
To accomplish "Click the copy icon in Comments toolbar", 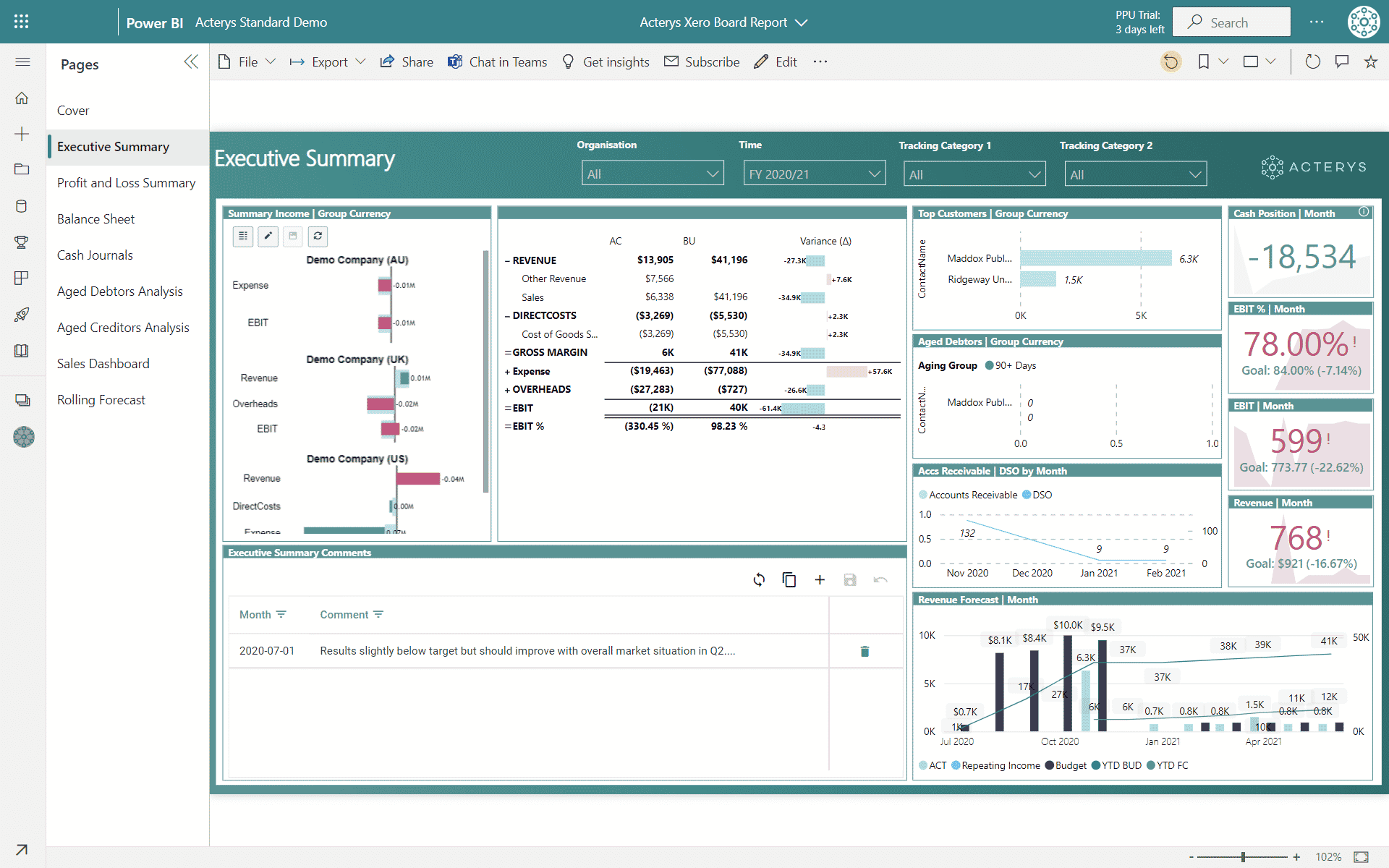I will point(789,579).
